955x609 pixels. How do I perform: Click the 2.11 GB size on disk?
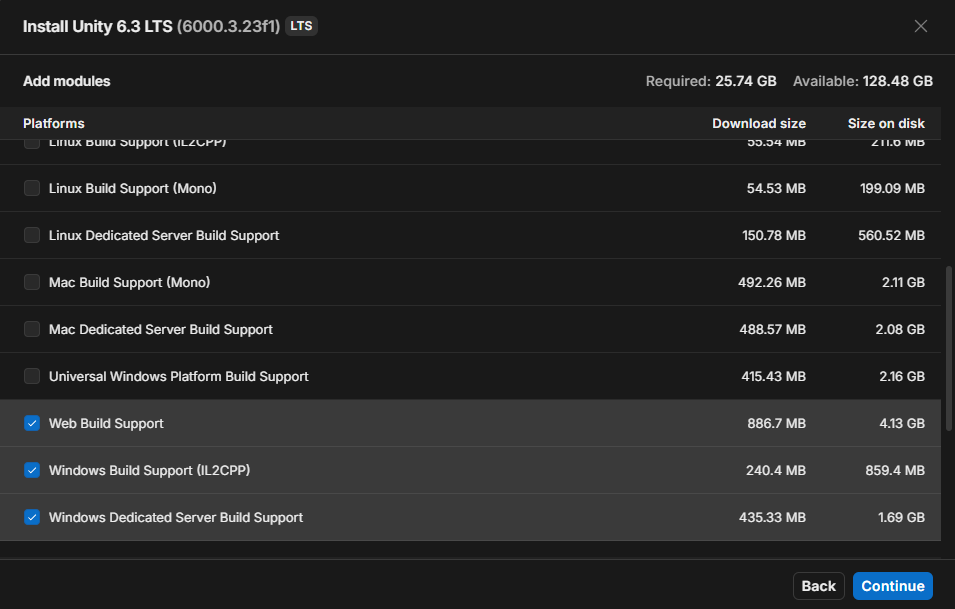(903, 282)
